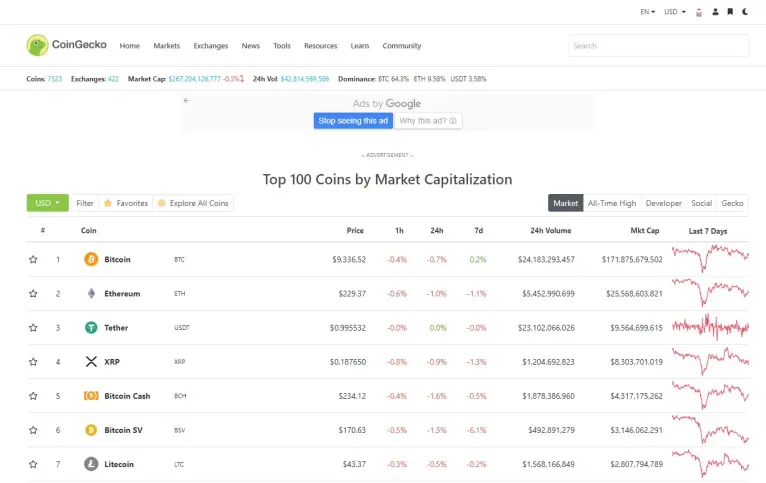Click Explore All Coins
The image size is (766, 483).
tap(193, 203)
